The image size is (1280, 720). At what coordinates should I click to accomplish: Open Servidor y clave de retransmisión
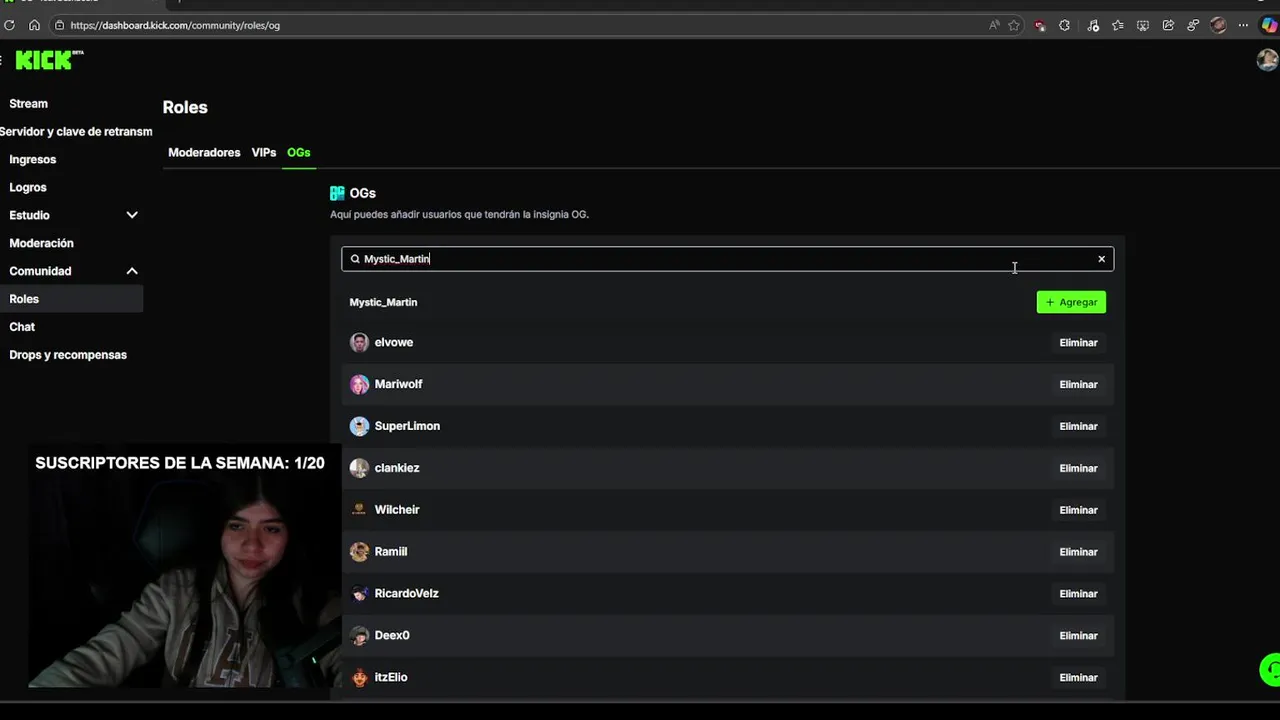(x=76, y=132)
